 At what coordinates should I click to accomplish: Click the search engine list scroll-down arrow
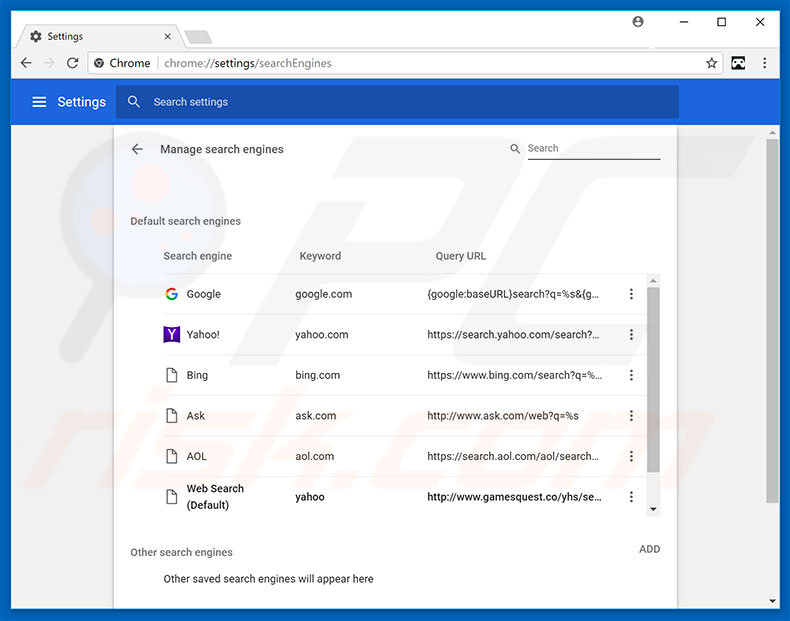(653, 509)
